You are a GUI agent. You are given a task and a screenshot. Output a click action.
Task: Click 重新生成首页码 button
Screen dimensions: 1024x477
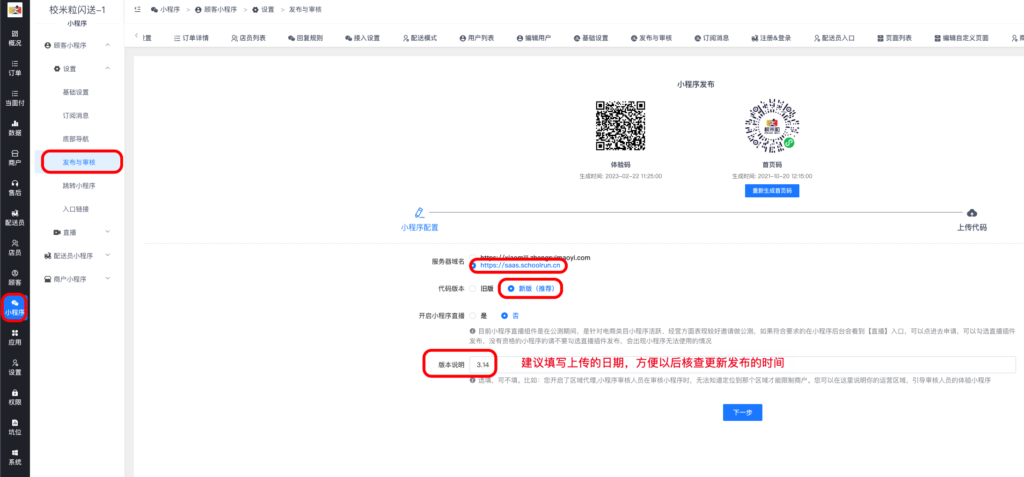point(771,190)
